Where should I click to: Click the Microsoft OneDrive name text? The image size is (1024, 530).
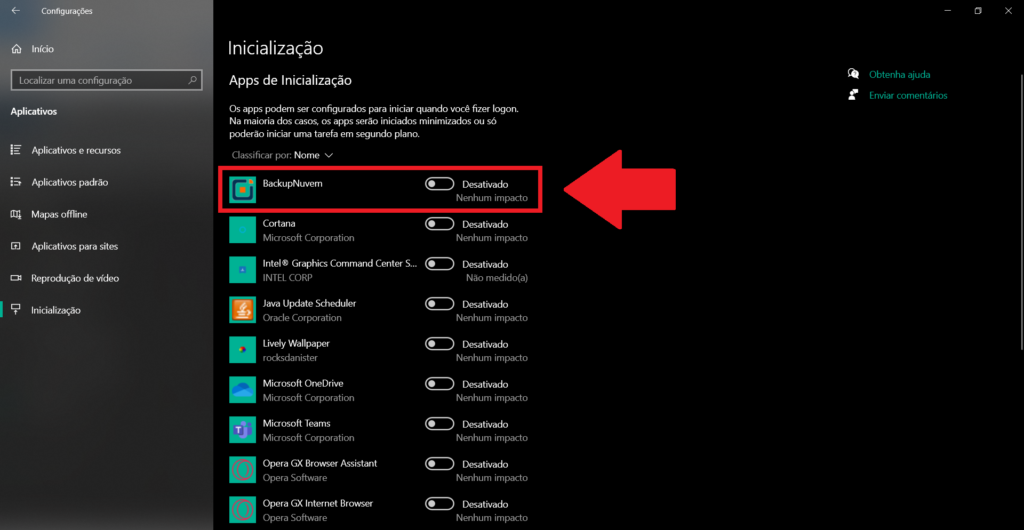coord(302,383)
